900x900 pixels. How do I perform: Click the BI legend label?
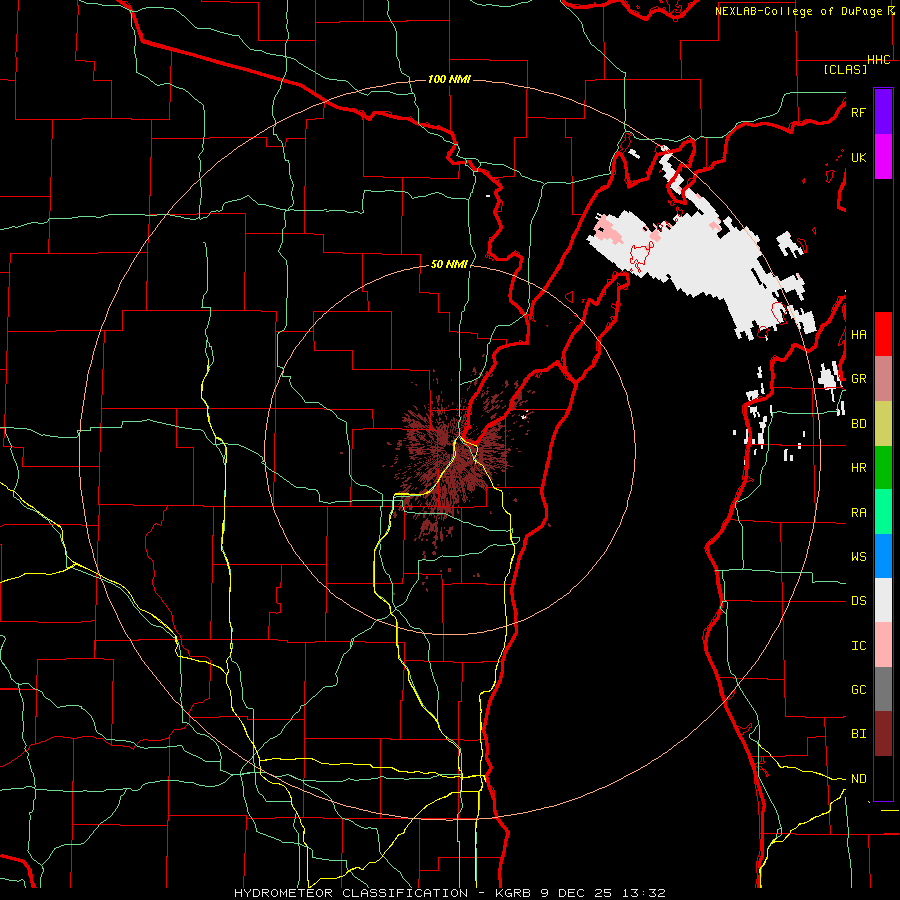coord(858,734)
